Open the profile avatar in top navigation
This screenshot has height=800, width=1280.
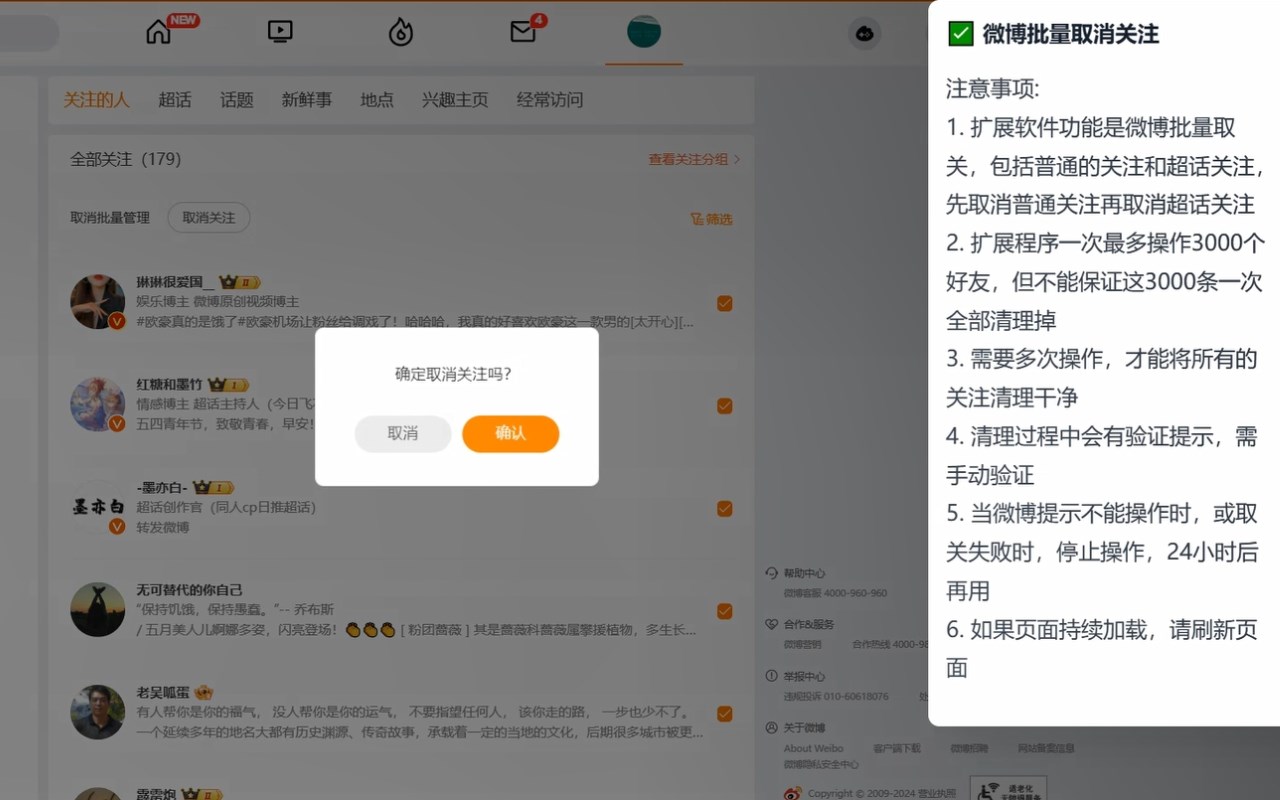(x=644, y=32)
